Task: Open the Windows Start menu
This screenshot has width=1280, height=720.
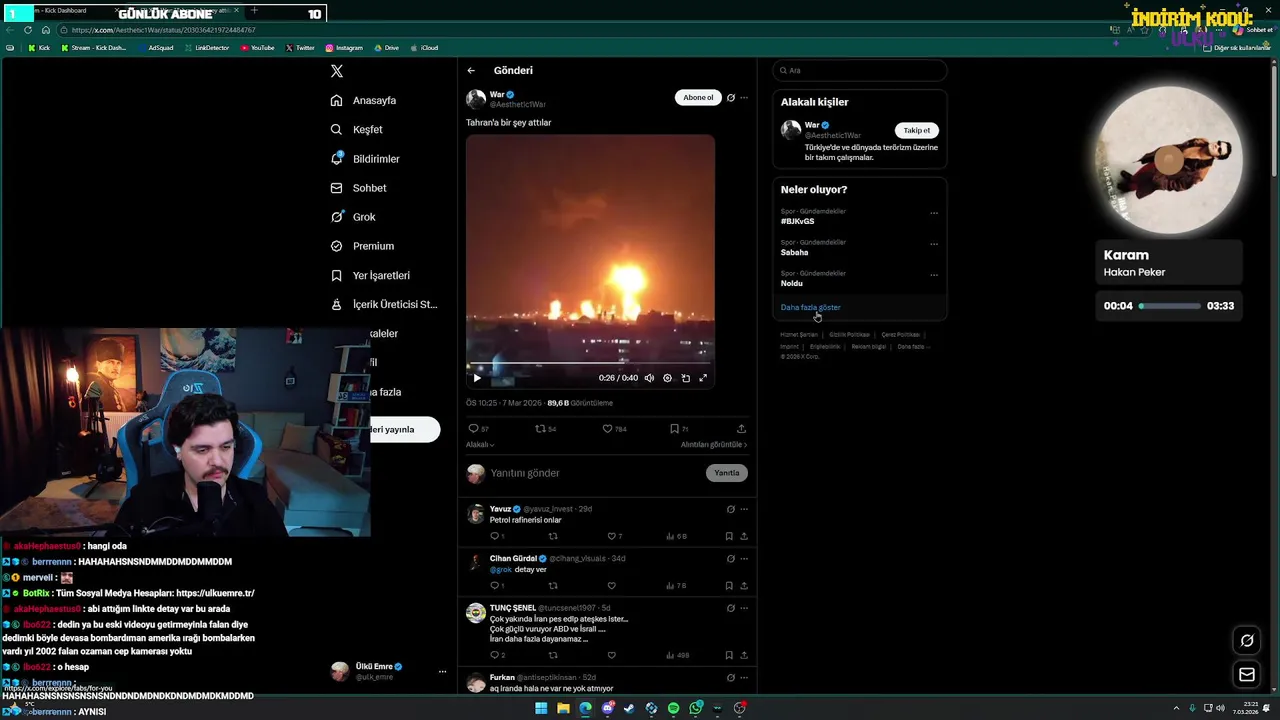Action: click(x=541, y=708)
